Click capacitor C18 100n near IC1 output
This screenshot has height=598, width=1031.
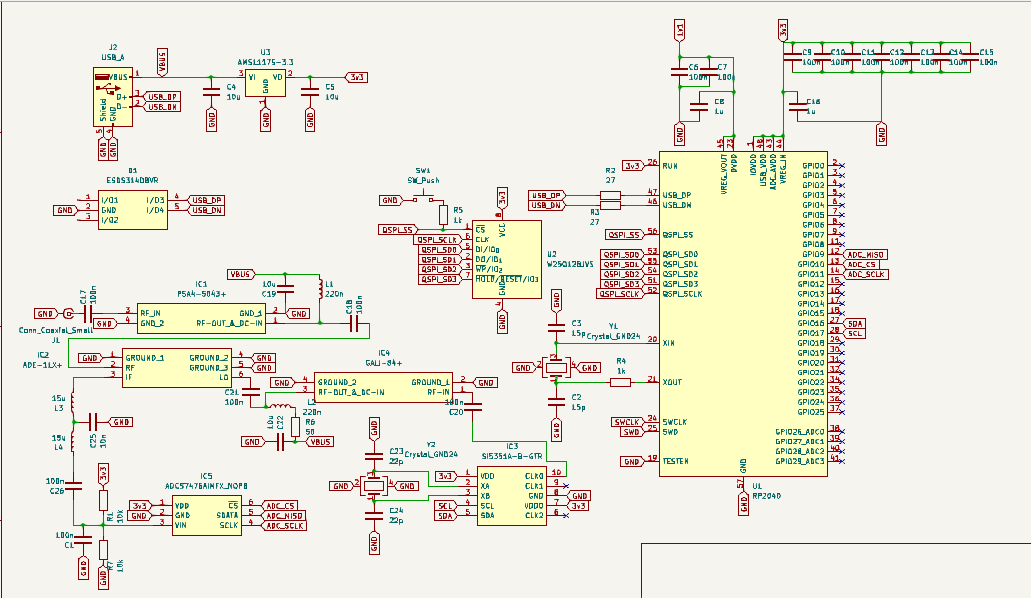point(354,324)
